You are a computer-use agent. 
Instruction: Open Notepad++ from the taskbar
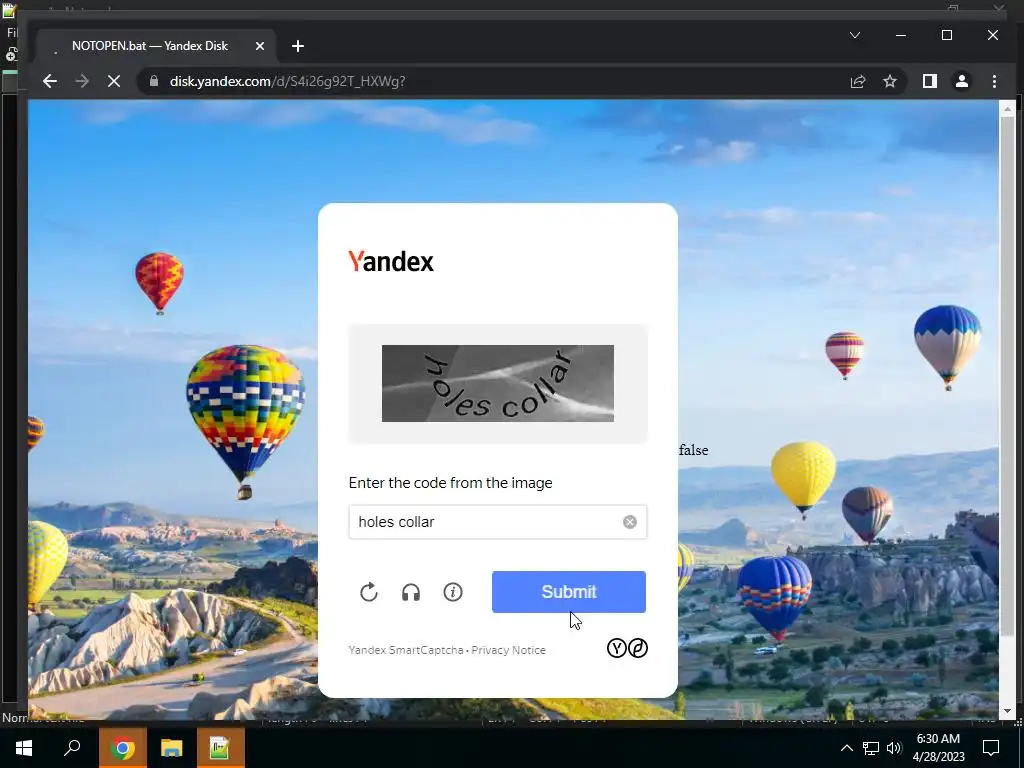pyautogui.click(x=220, y=748)
